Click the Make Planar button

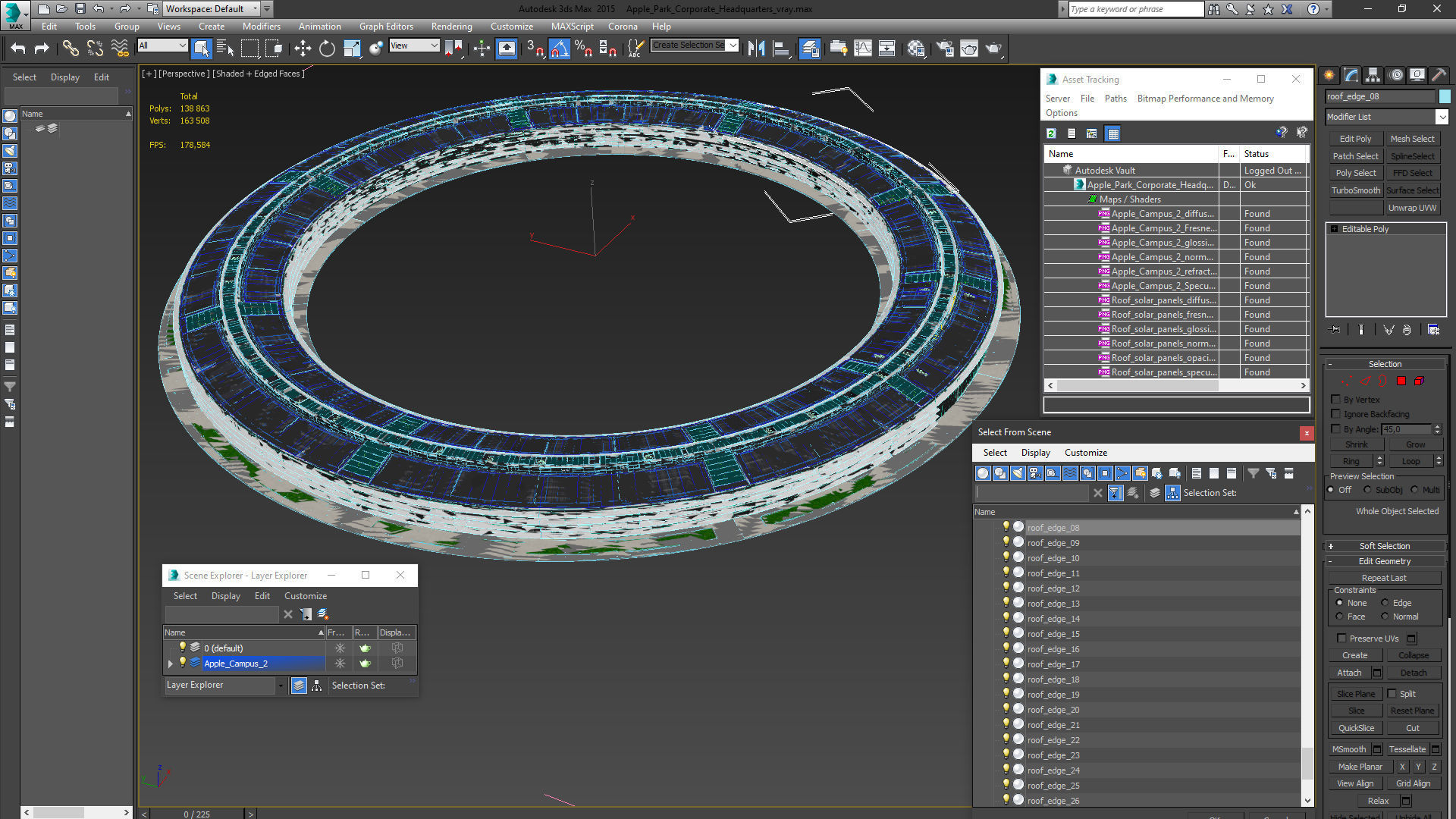1360,767
